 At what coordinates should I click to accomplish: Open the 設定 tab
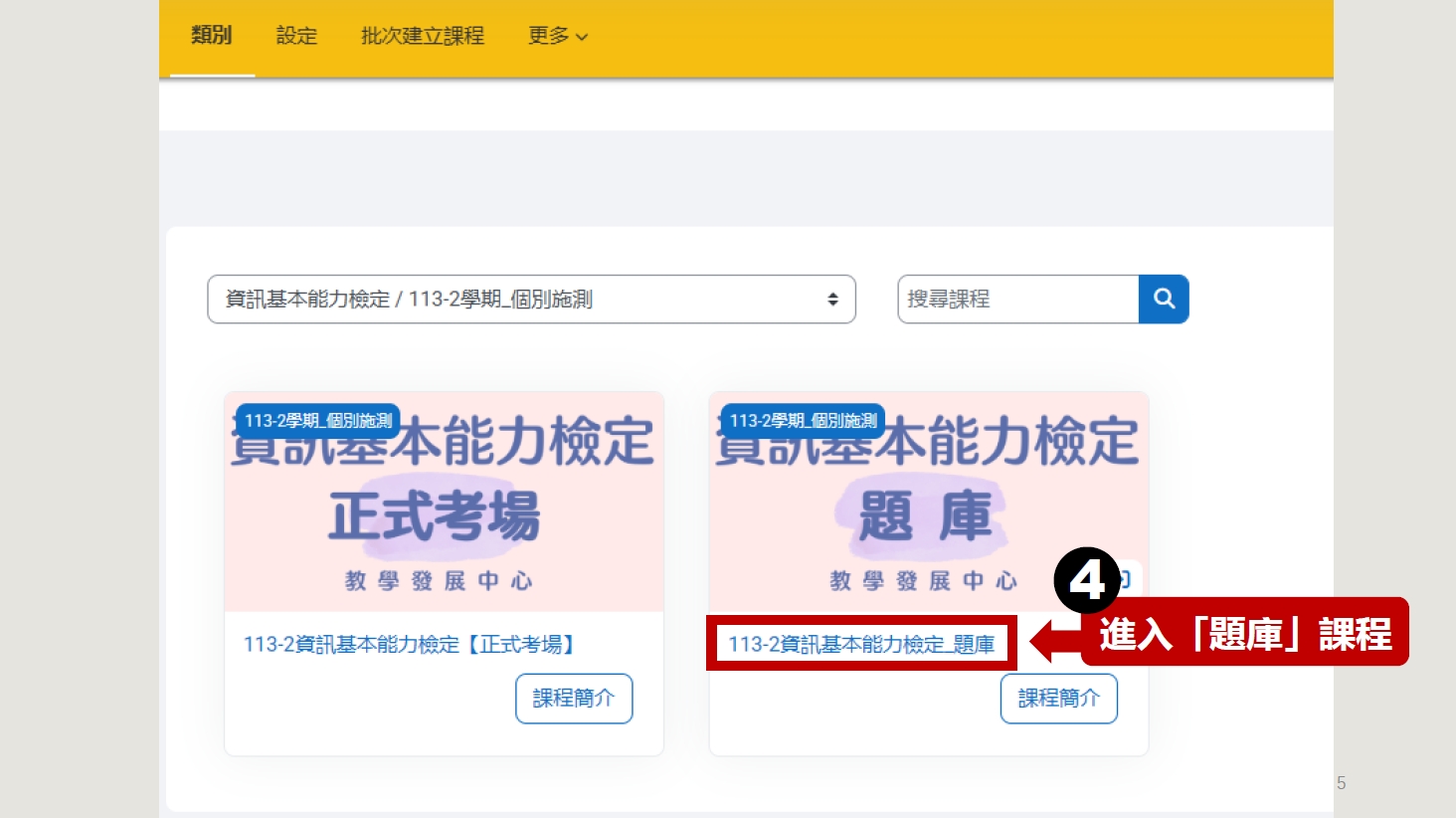(x=296, y=37)
